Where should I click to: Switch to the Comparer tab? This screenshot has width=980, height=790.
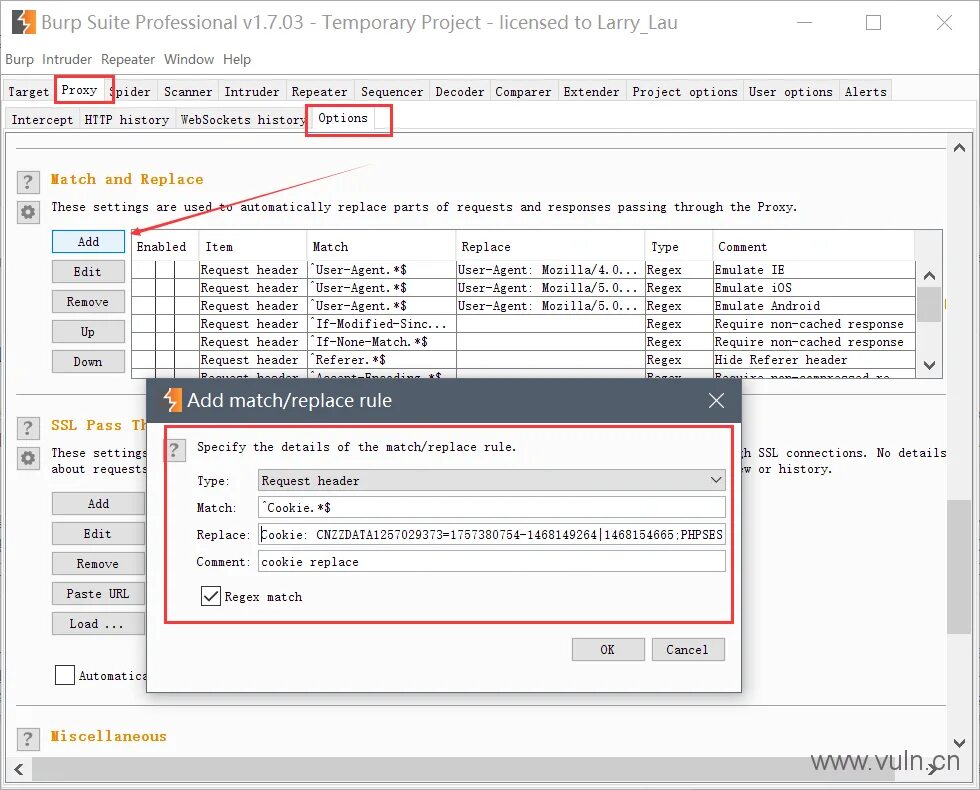coord(523,91)
